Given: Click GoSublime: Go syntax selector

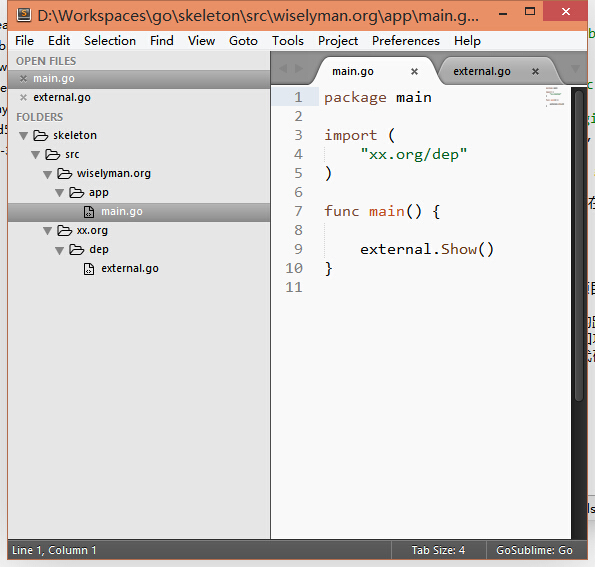Looking at the screenshot, I should [x=534, y=550].
